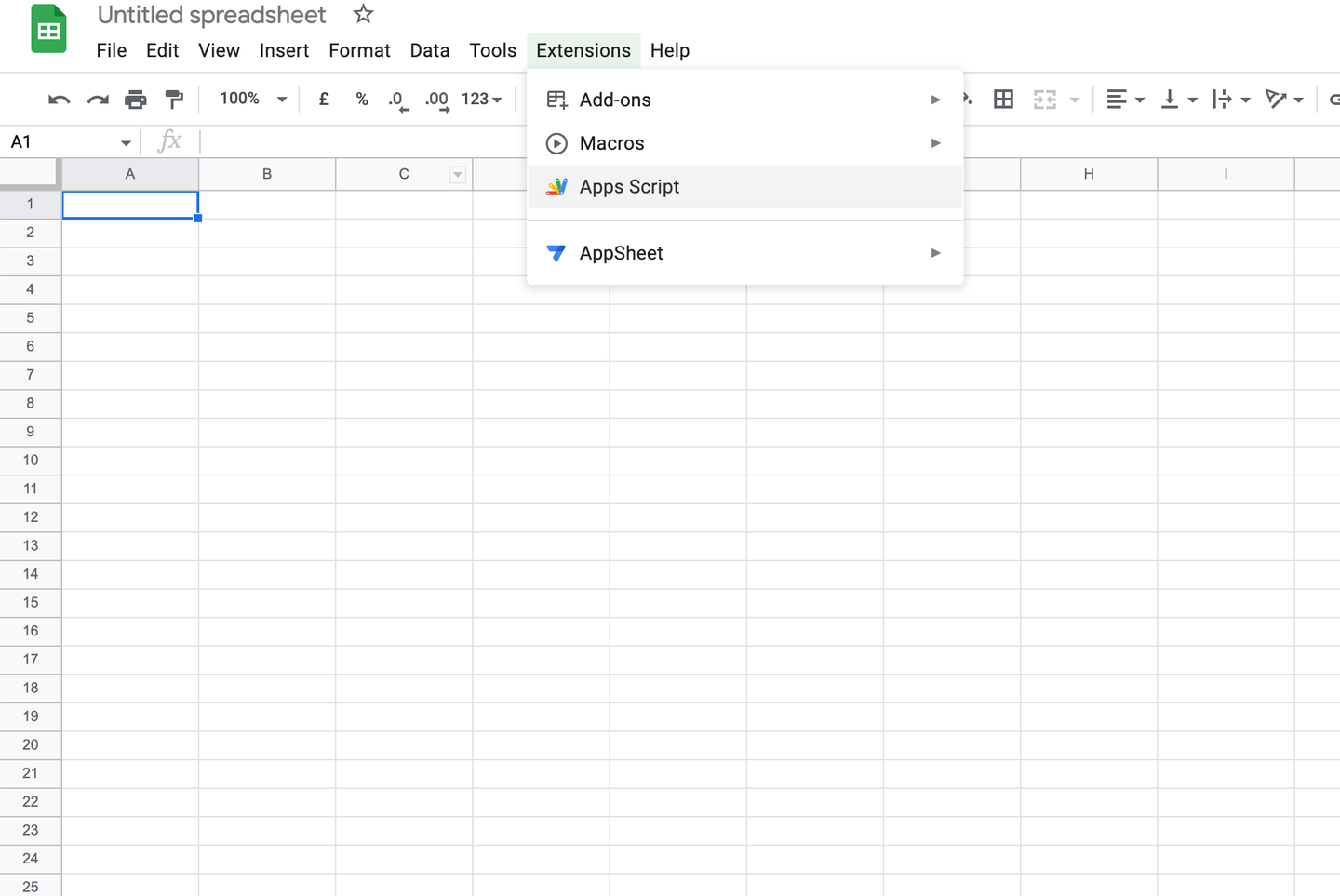The width and height of the screenshot is (1340, 896).
Task: Apply currency format with the £ icon
Action: [x=323, y=98]
